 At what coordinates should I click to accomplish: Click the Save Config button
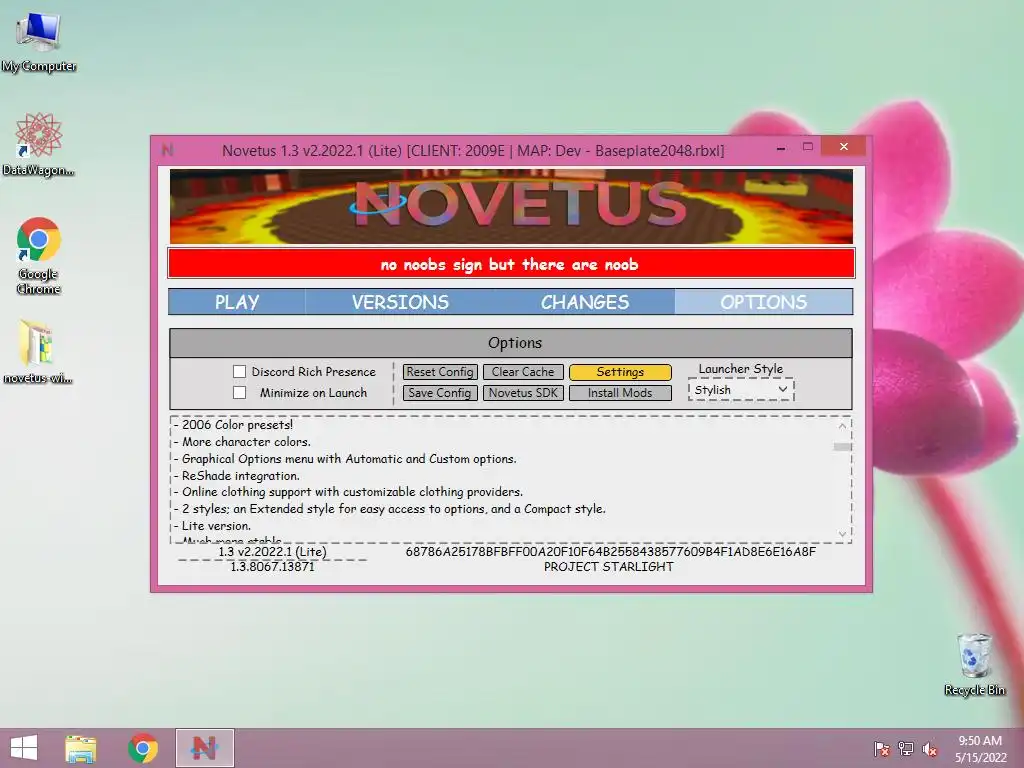pyautogui.click(x=440, y=392)
